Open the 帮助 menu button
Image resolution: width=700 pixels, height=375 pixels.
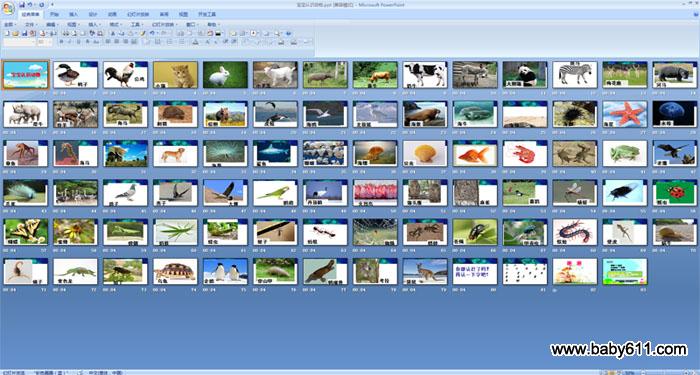[x=213, y=25]
